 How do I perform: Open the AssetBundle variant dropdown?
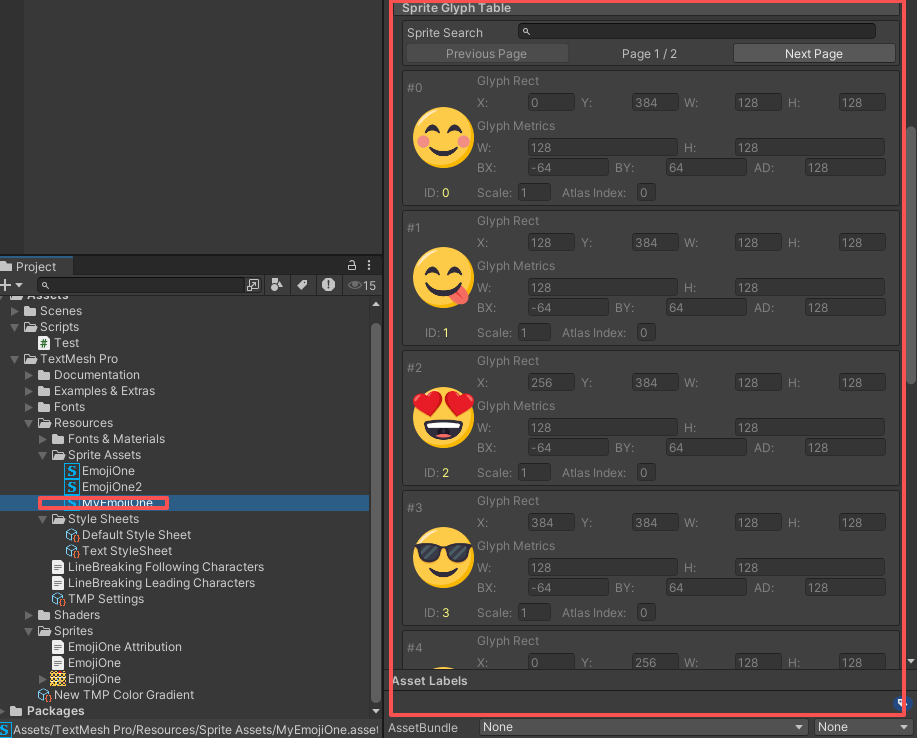863,727
